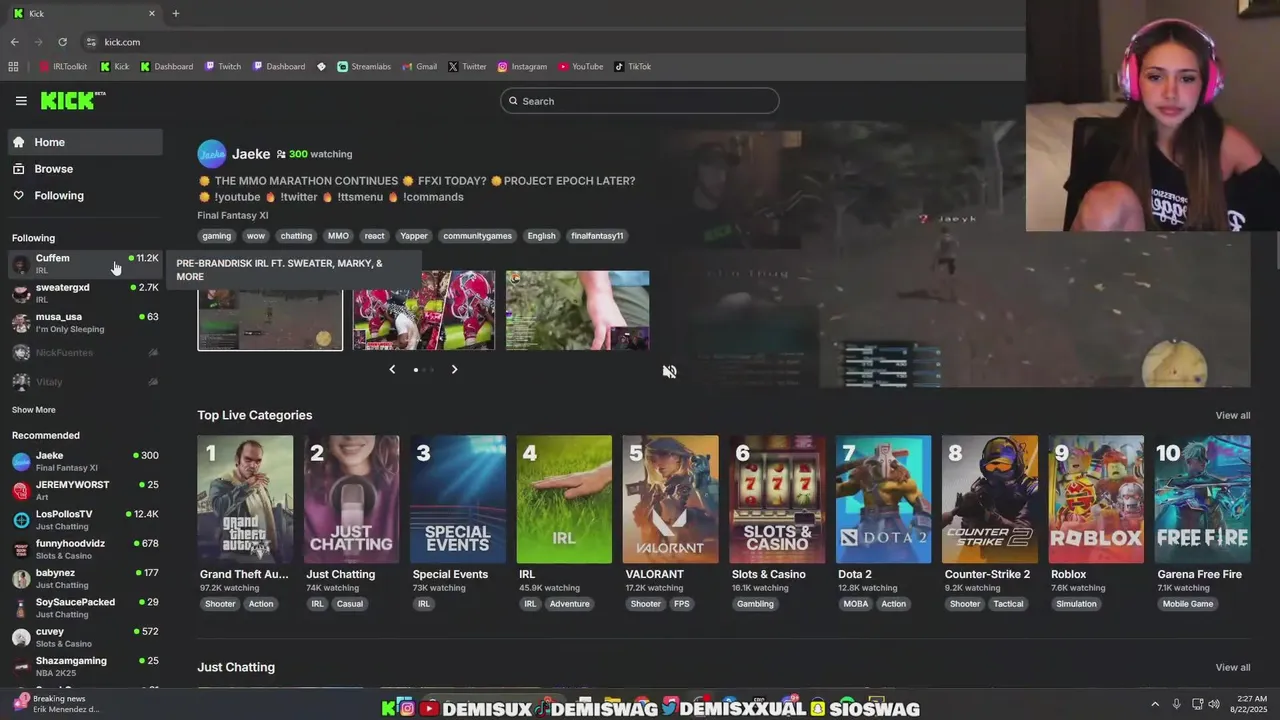Expand Show More under the Following list
Image resolution: width=1280 pixels, height=720 pixels.
34,410
